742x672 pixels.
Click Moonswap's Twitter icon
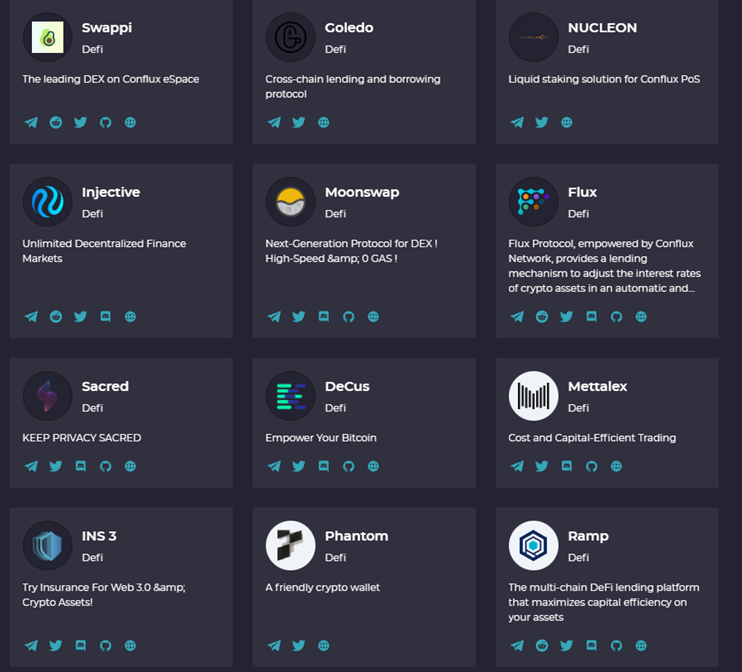point(299,317)
